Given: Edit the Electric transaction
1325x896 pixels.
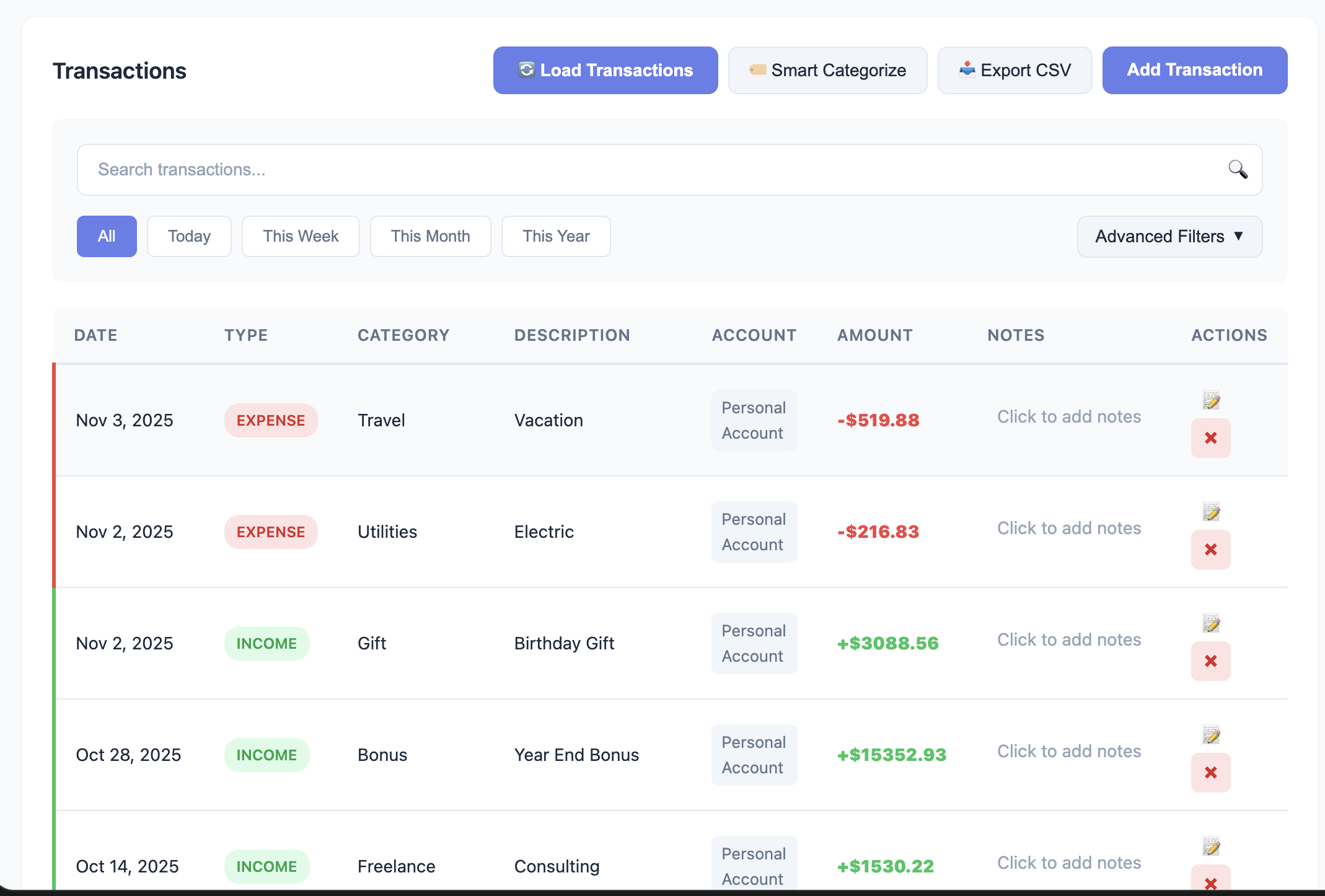Looking at the screenshot, I should pyautogui.click(x=1211, y=512).
